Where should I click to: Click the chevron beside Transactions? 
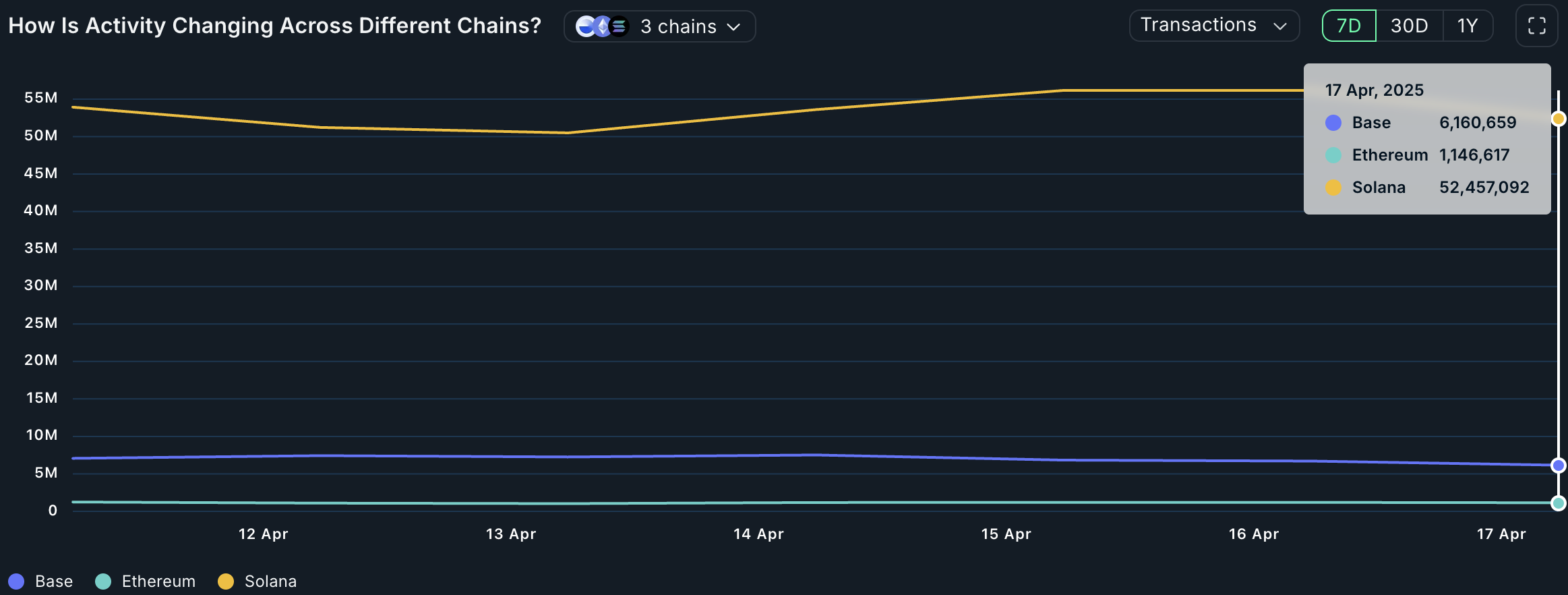(x=1279, y=26)
